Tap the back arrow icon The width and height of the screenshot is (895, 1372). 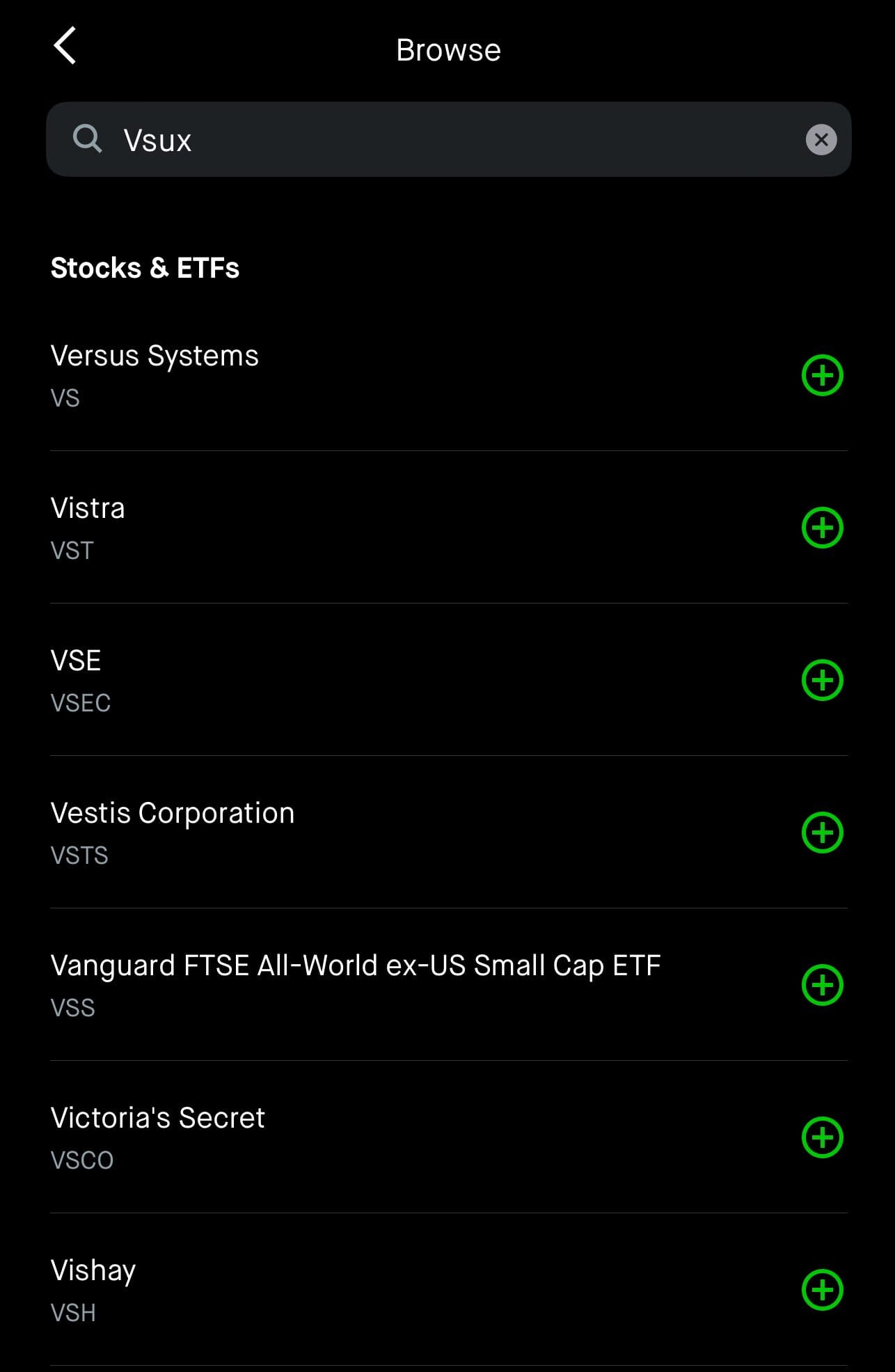click(x=65, y=47)
